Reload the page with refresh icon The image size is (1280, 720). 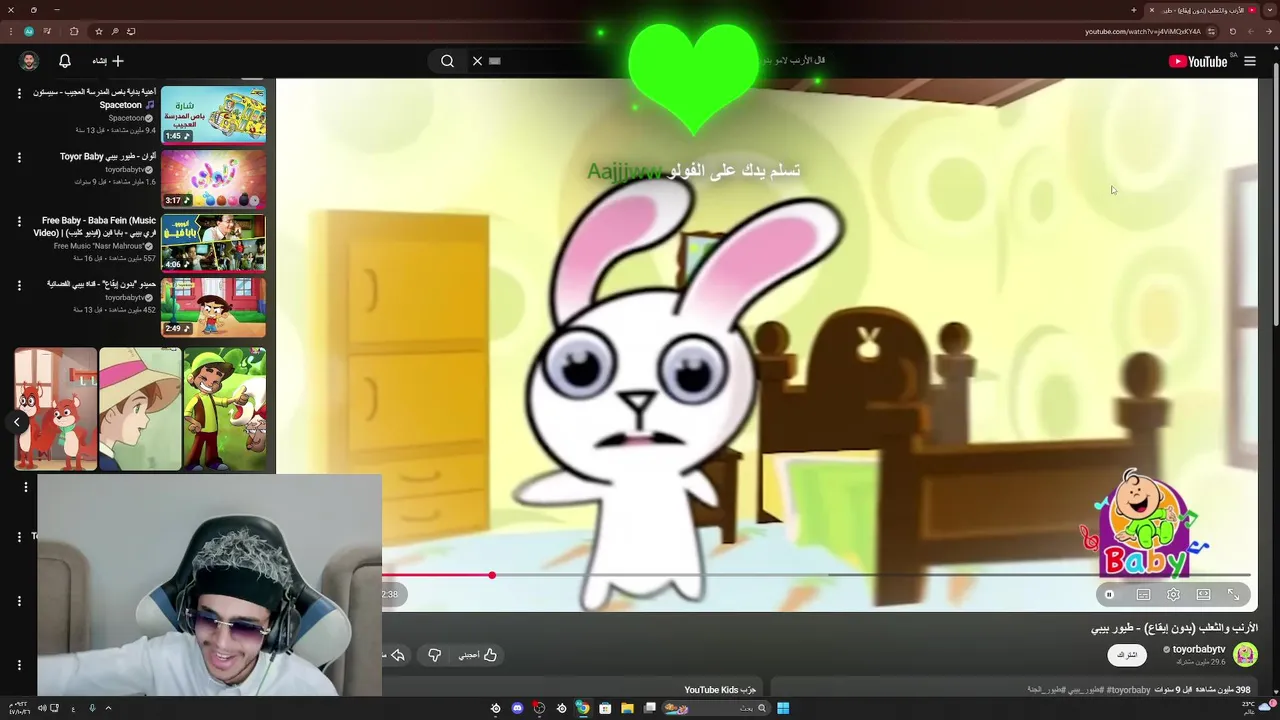(x=1233, y=31)
